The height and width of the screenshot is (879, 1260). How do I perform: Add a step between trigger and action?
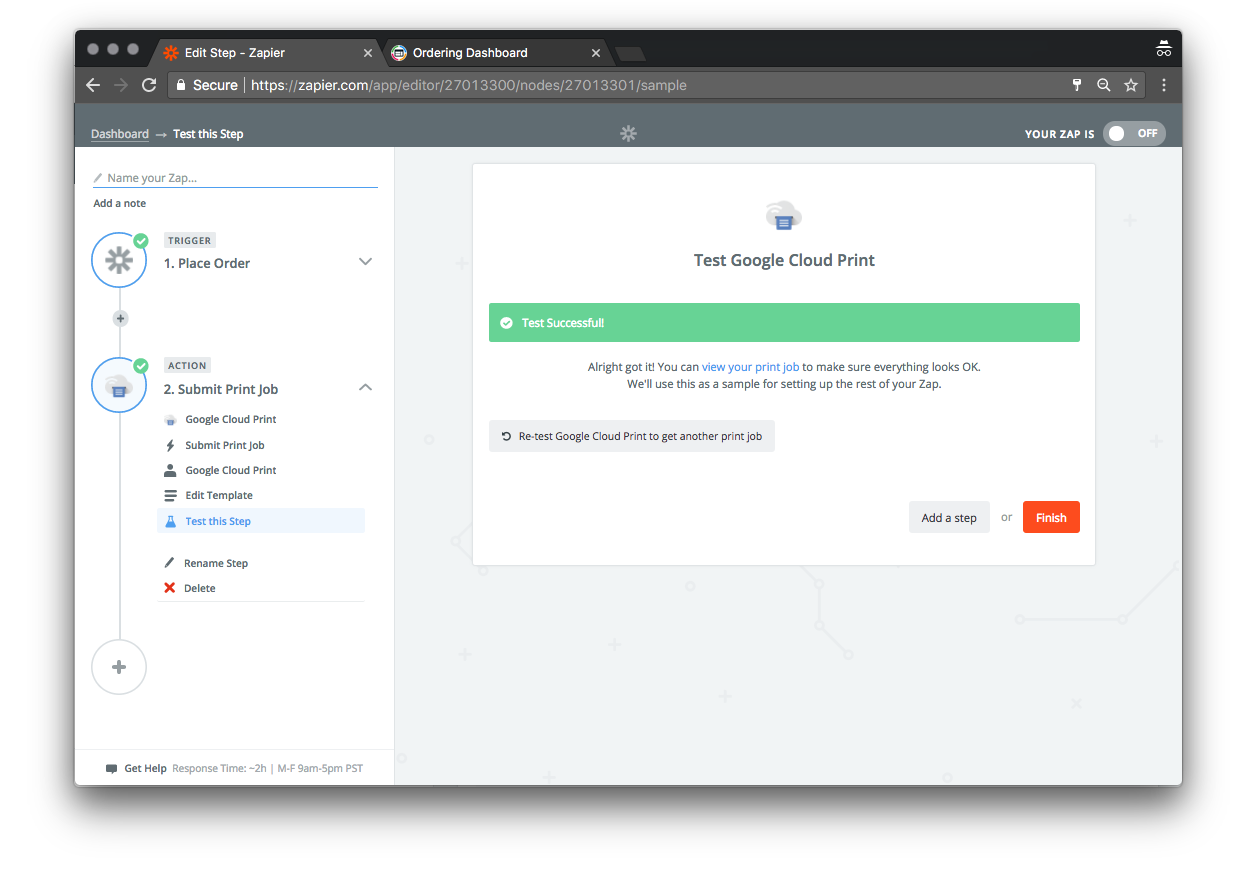point(120,319)
